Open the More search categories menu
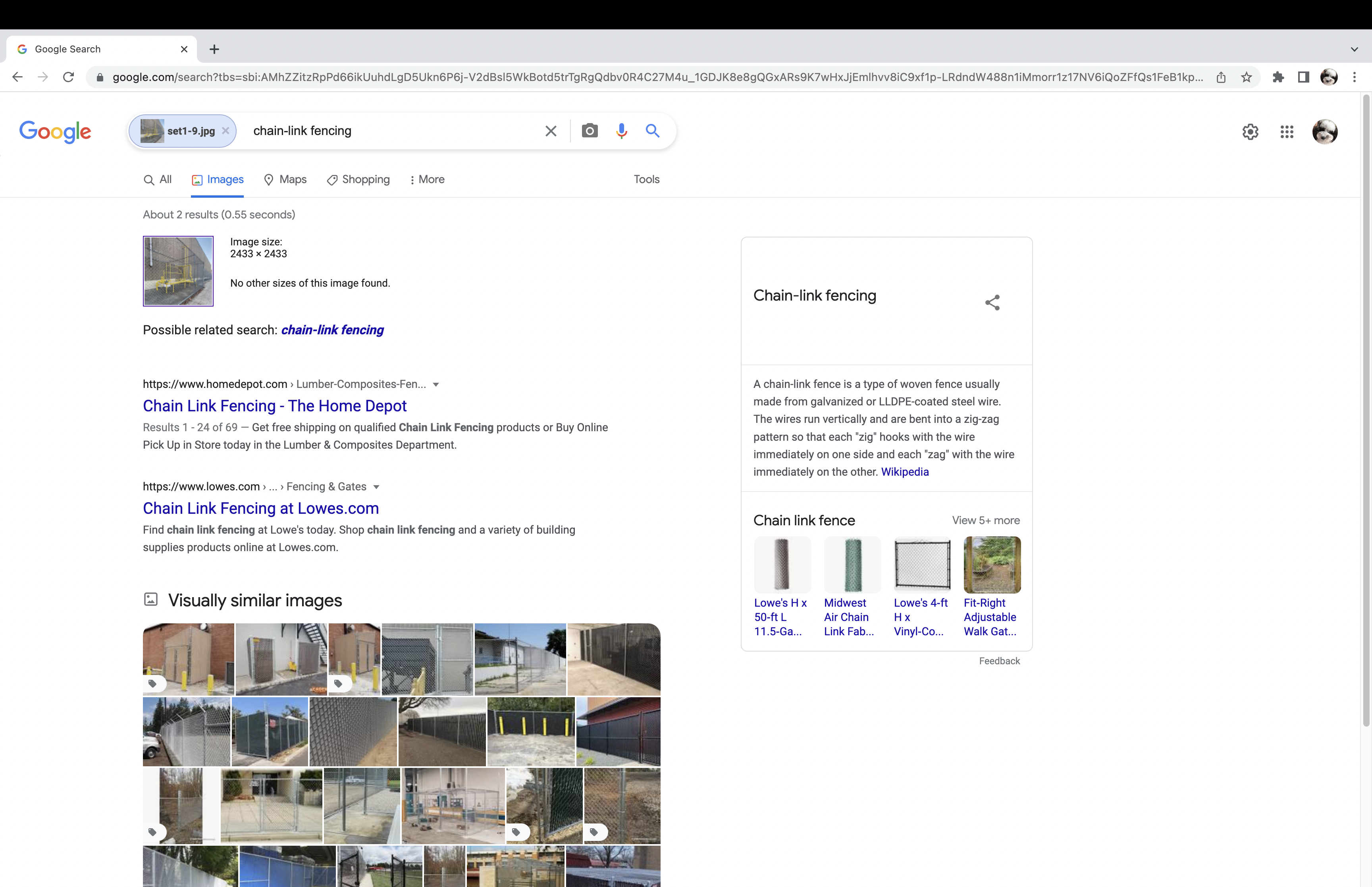Viewport: 1372px width, 887px height. (427, 180)
